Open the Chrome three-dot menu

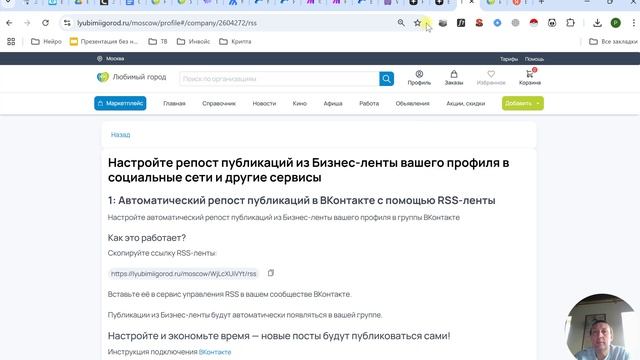pos(634,23)
